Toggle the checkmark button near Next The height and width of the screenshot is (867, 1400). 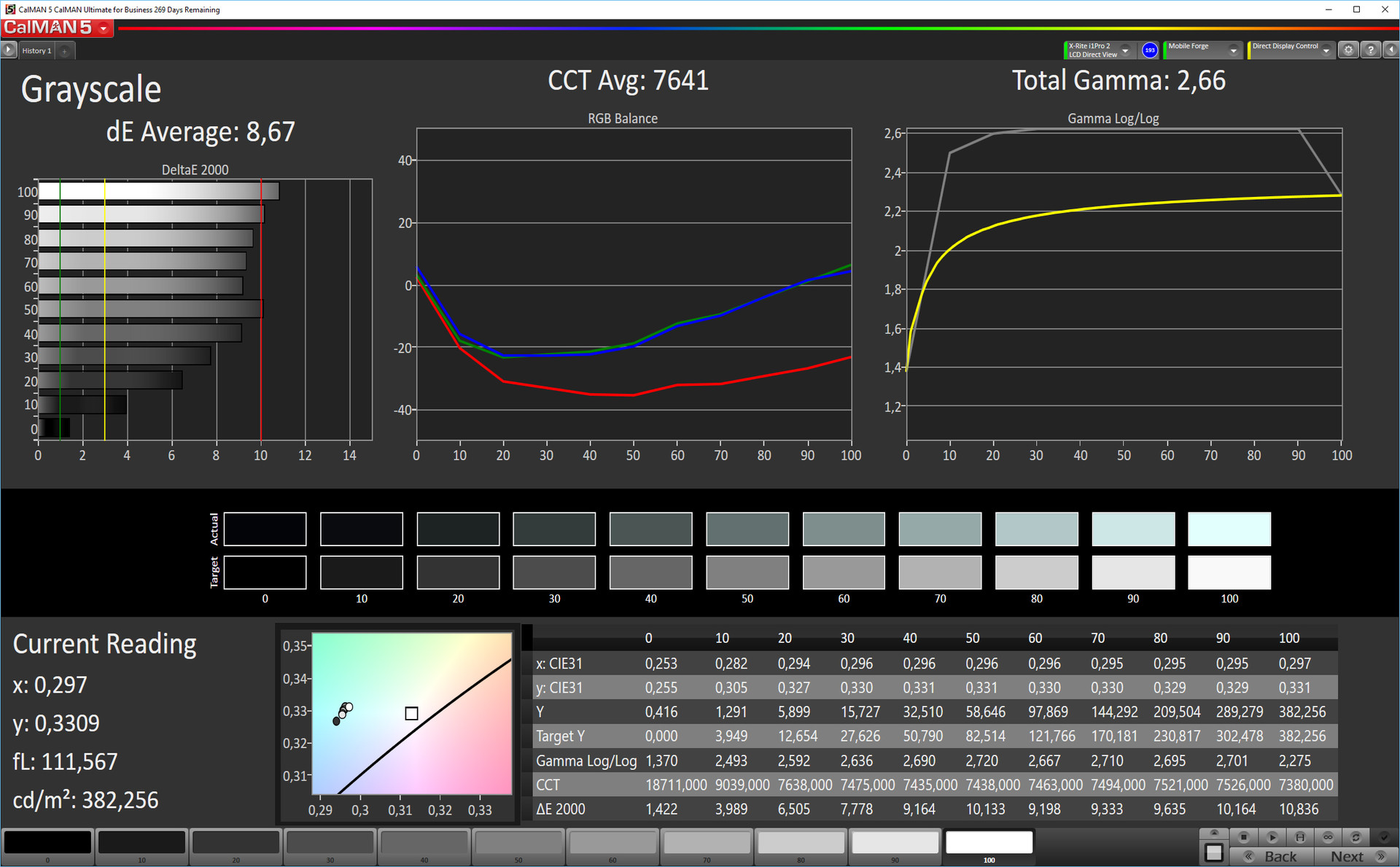(1383, 837)
